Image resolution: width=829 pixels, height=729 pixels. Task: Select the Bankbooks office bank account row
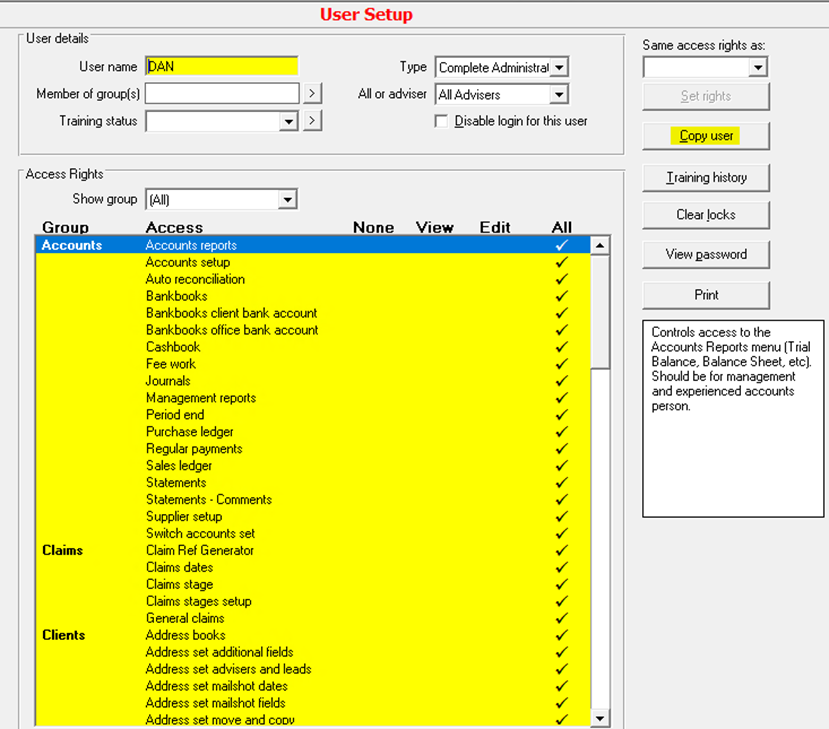point(312,330)
